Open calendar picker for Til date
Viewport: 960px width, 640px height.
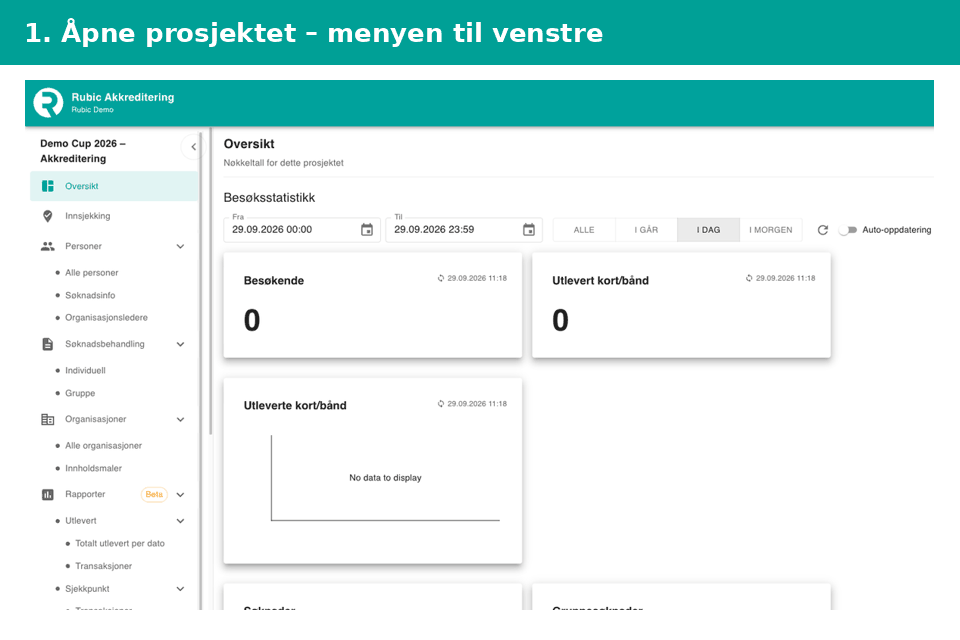[x=529, y=230]
